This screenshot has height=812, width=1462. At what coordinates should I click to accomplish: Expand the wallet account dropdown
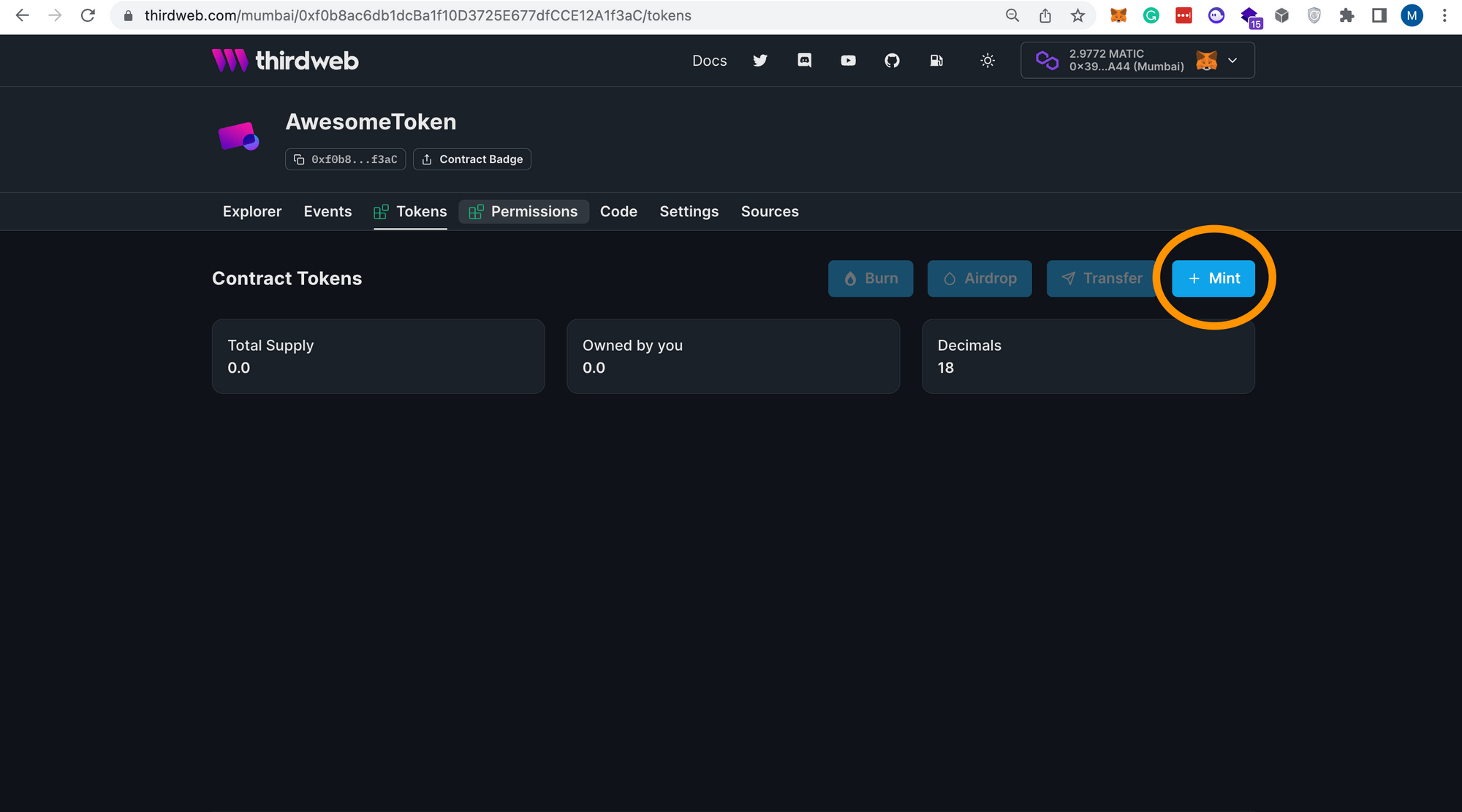(1232, 61)
